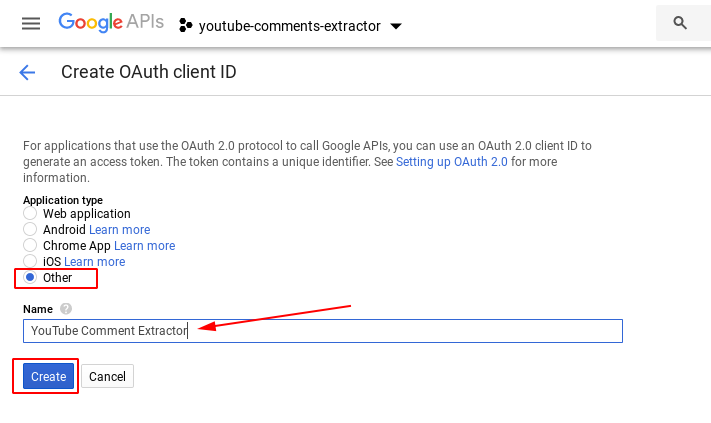
Task: Click the Create button
Action: click(48, 376)
